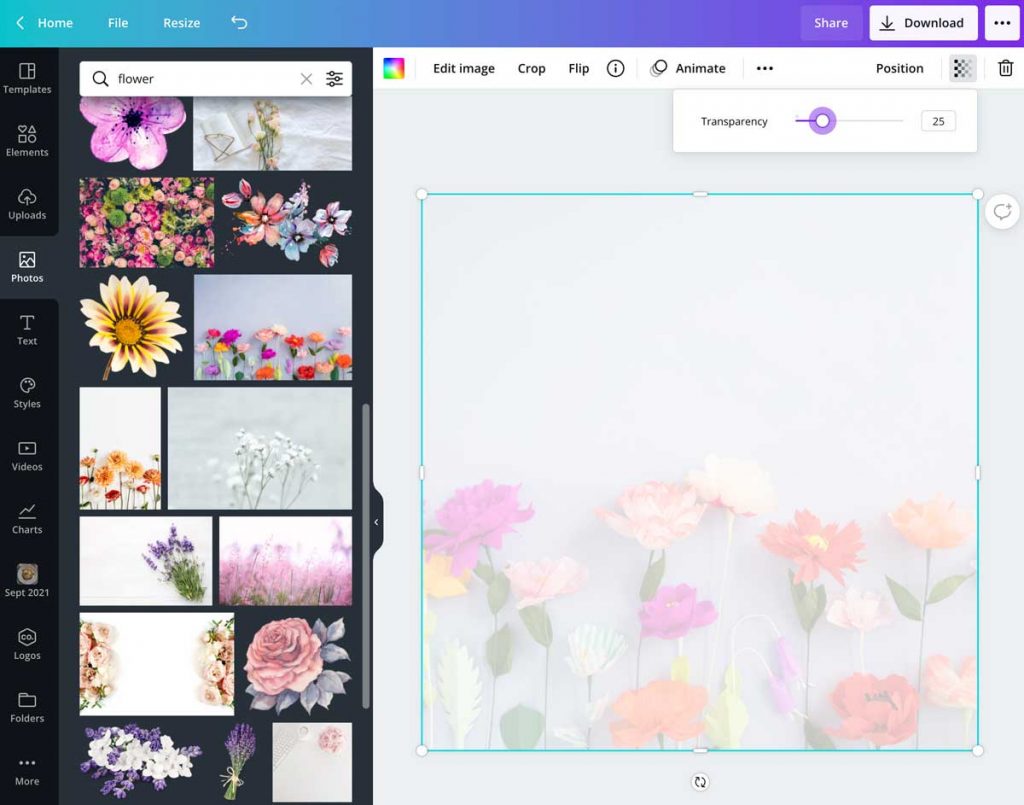This screenshot has height=805, width=1024.
Task: Open the Animate option for the image
Action: click(689, 68)
